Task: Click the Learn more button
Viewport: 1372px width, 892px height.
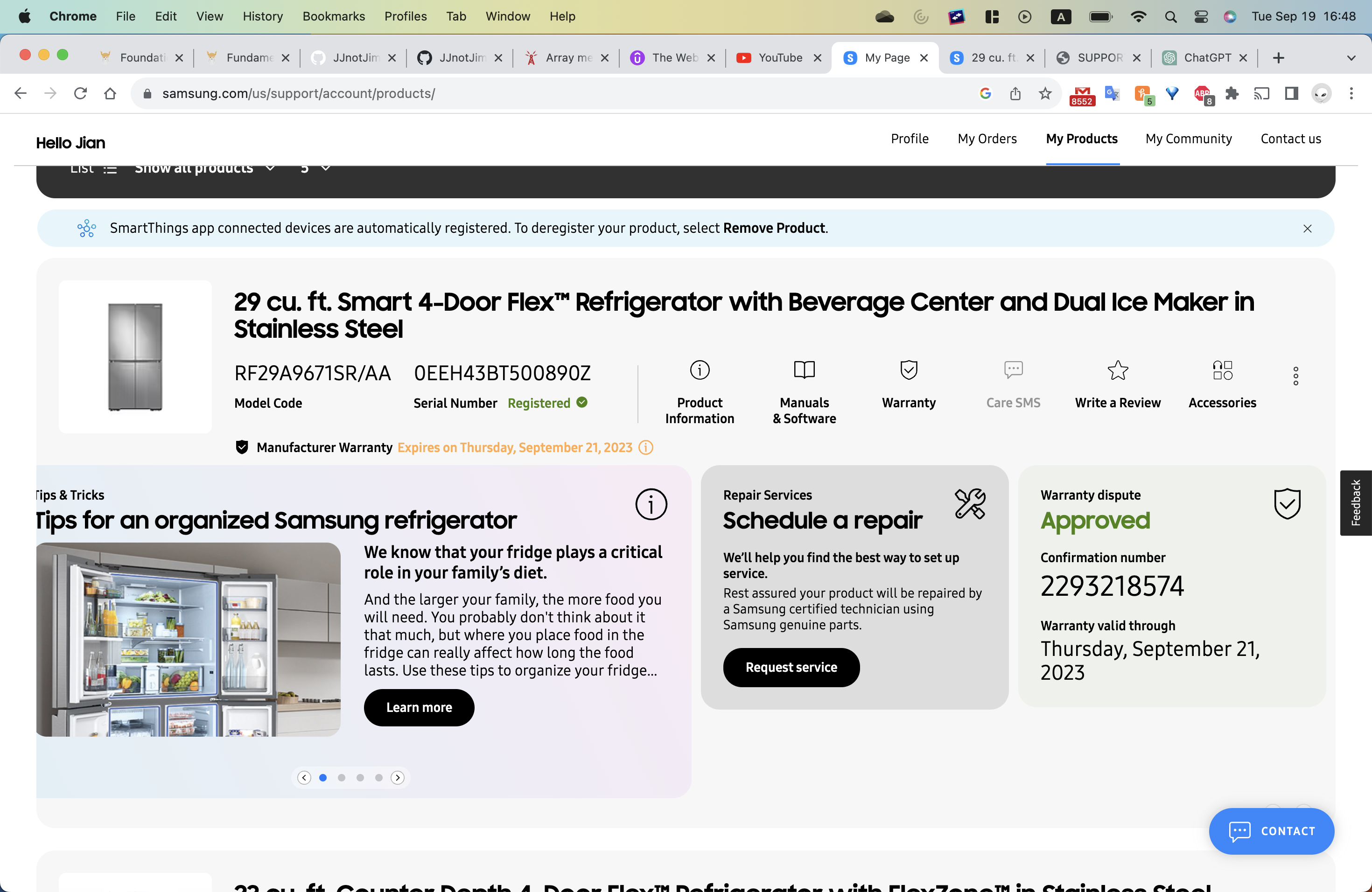Action: (x=419, y=708)
